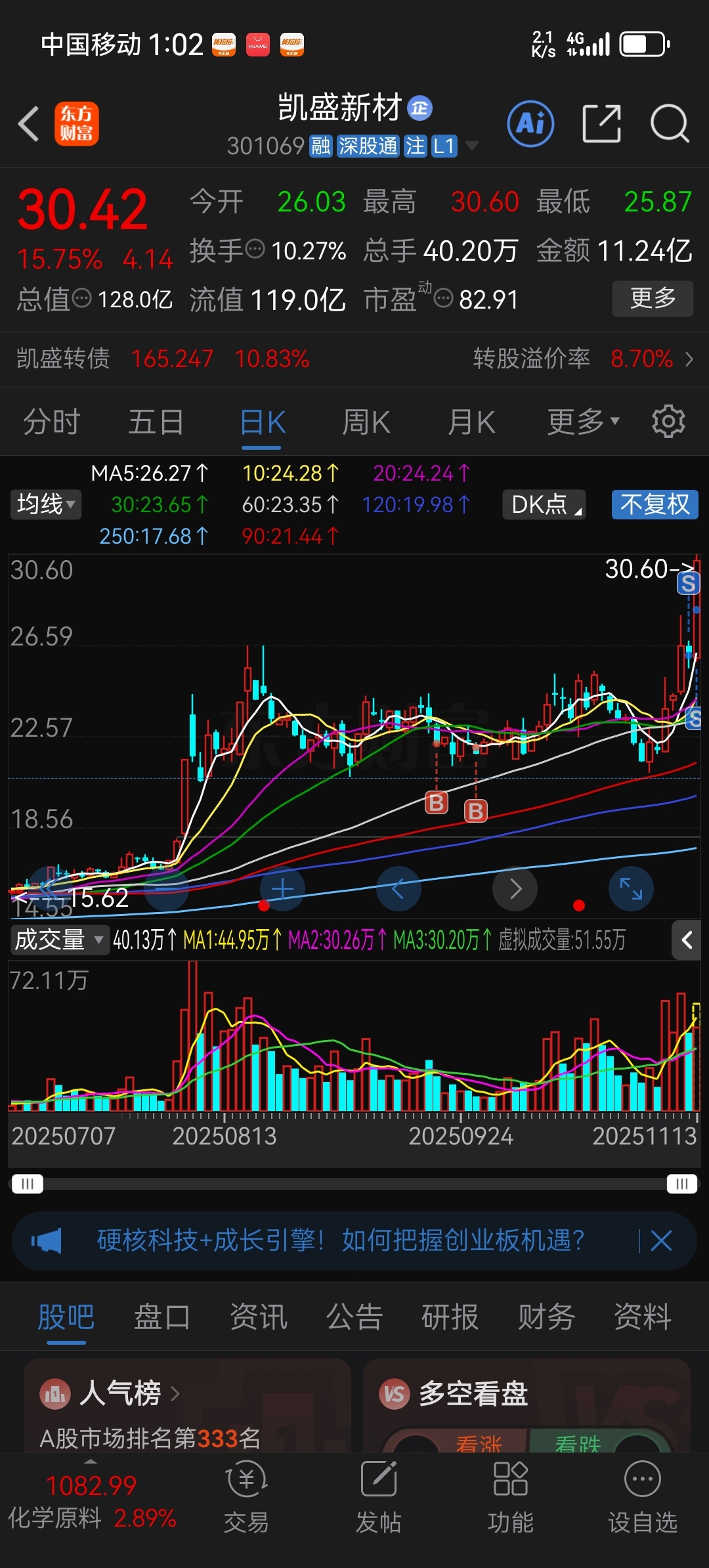This screenshot has height=1568, width=709.
Task: Expand the 更多 chart period dropdown
Action: click(x=584, y=422)
